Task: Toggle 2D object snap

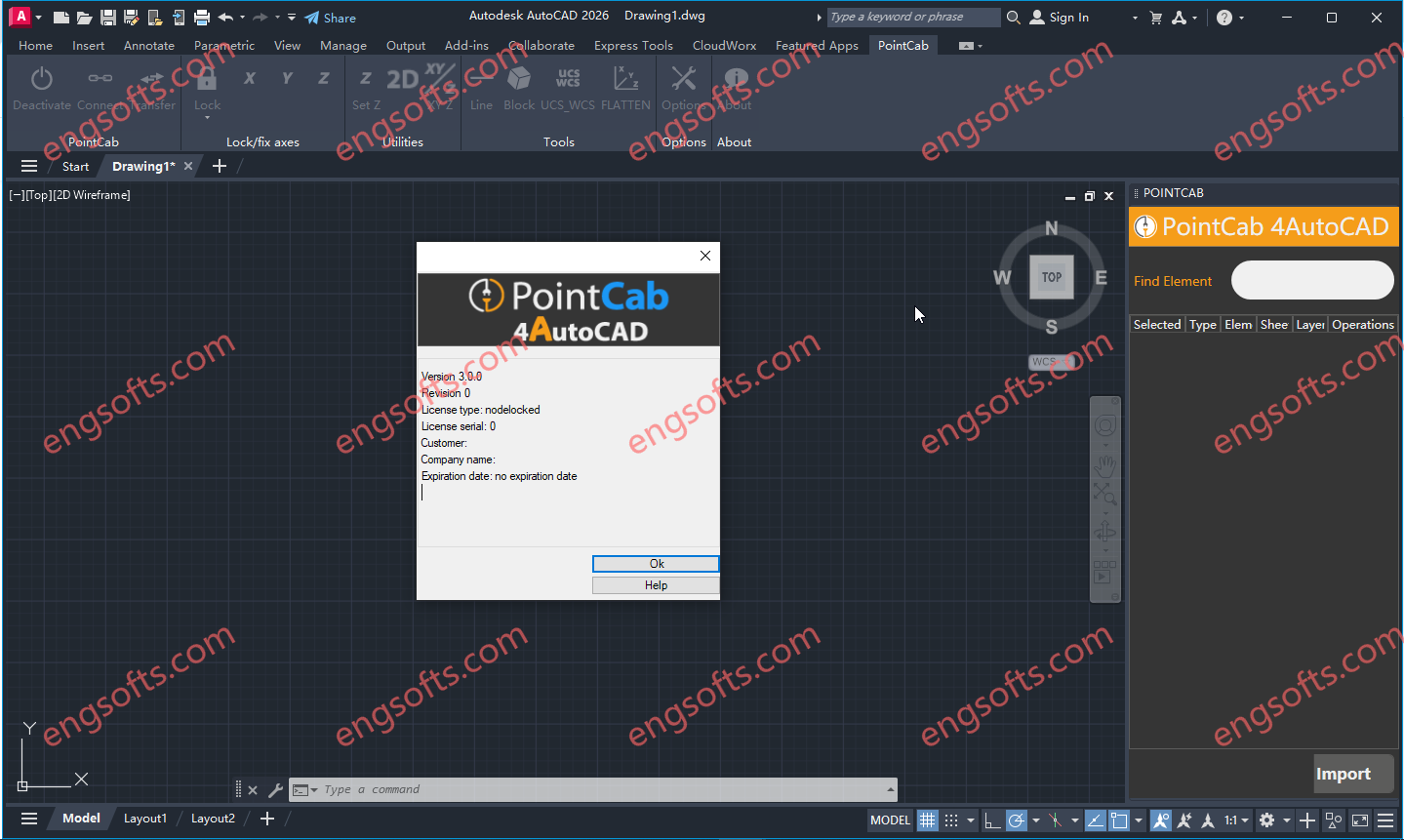Action: point(1119,820)
